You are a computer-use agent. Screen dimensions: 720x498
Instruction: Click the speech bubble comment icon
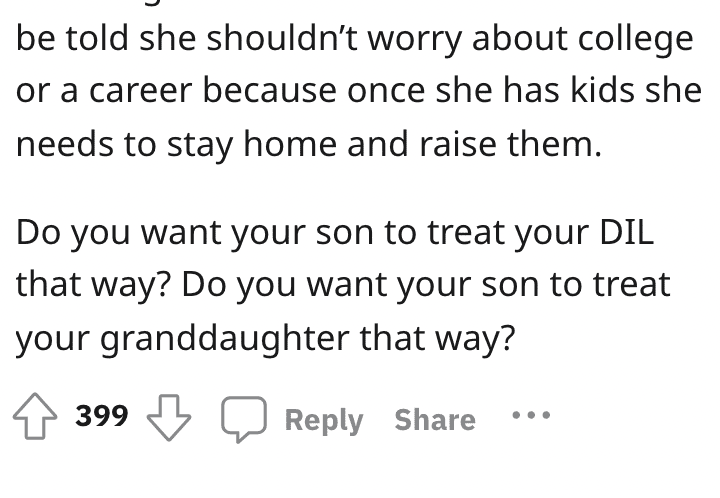pos(244,419)
